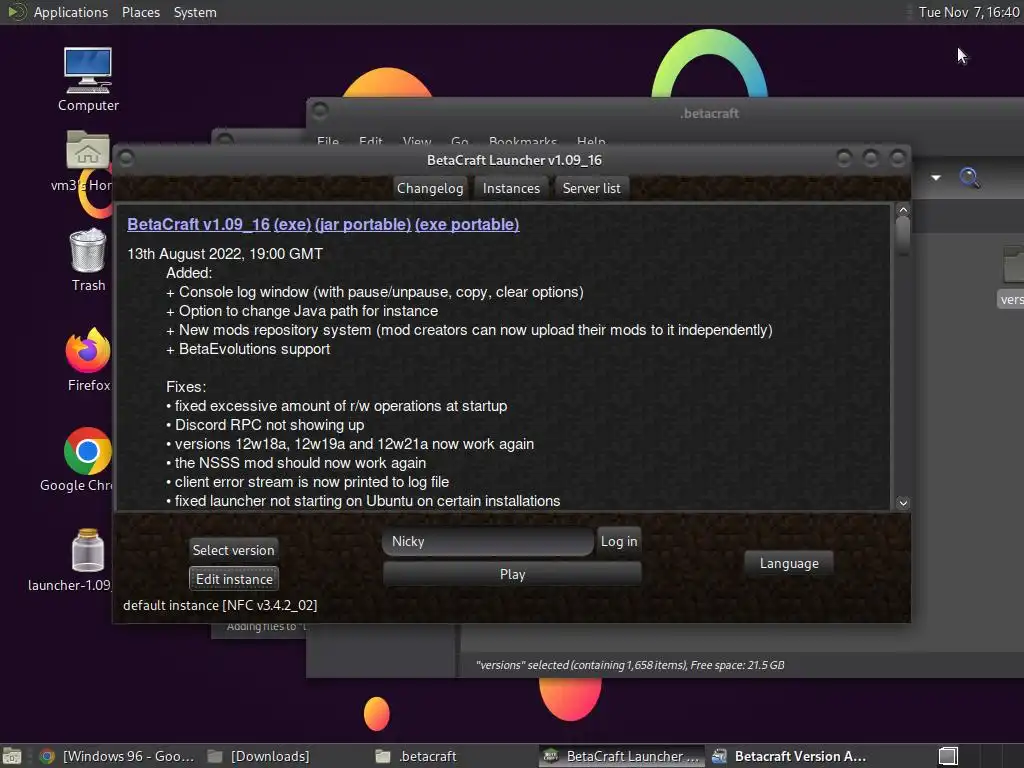
Task: Switch to the Changelog tab
Action: 430,188
